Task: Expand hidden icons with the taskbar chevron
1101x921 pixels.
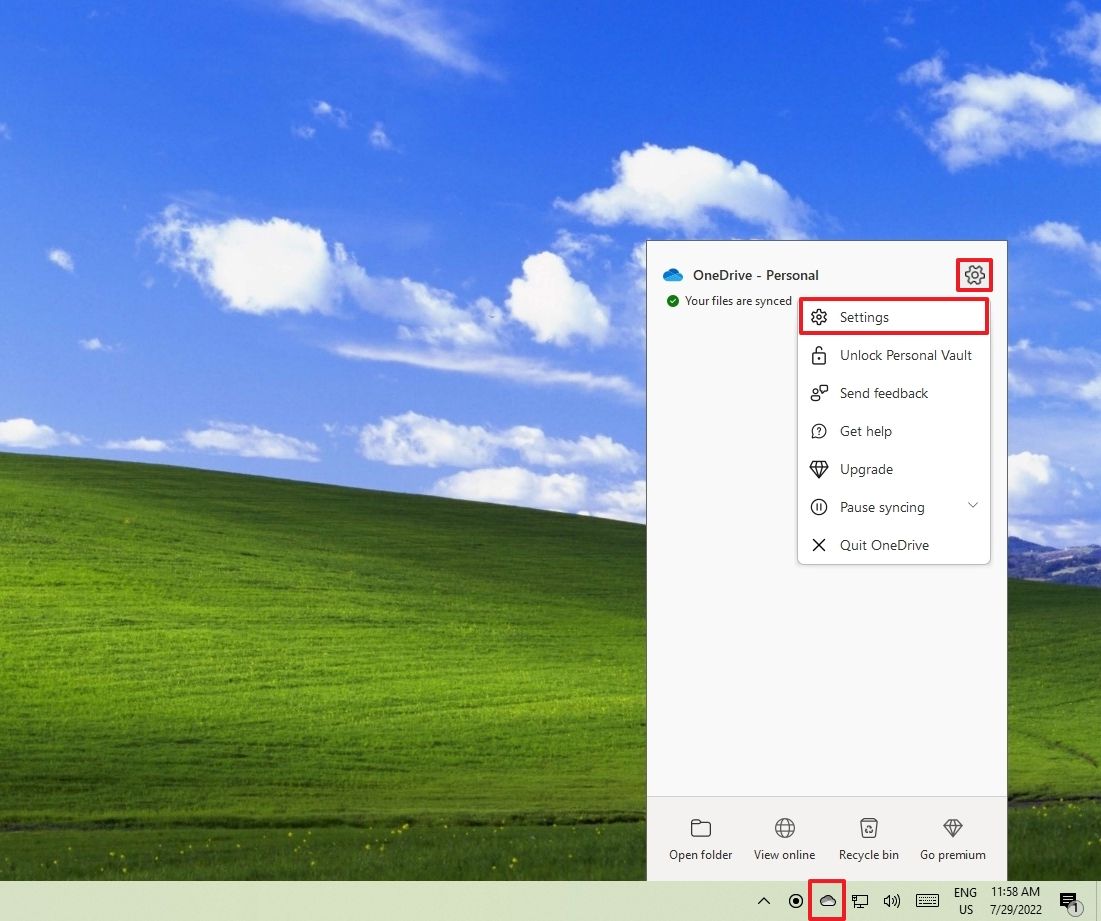Action: [764, 900]
